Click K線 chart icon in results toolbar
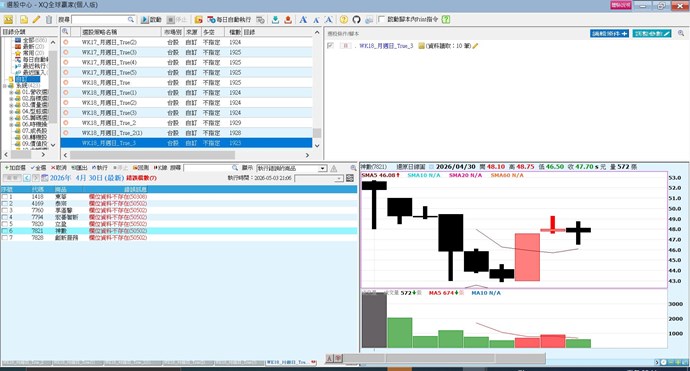 tap(161, 168)
